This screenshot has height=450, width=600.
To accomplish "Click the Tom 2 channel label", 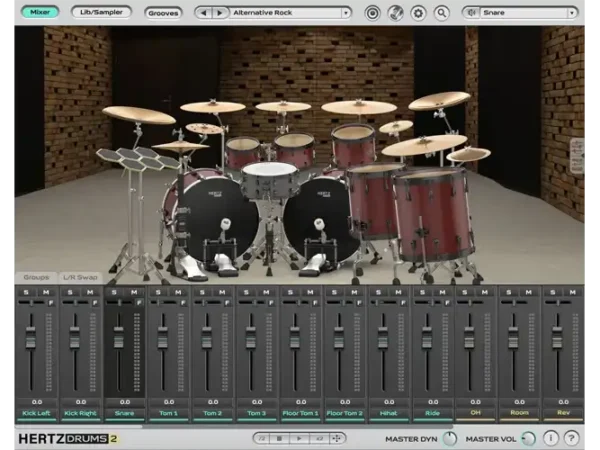I will point(213,413).
